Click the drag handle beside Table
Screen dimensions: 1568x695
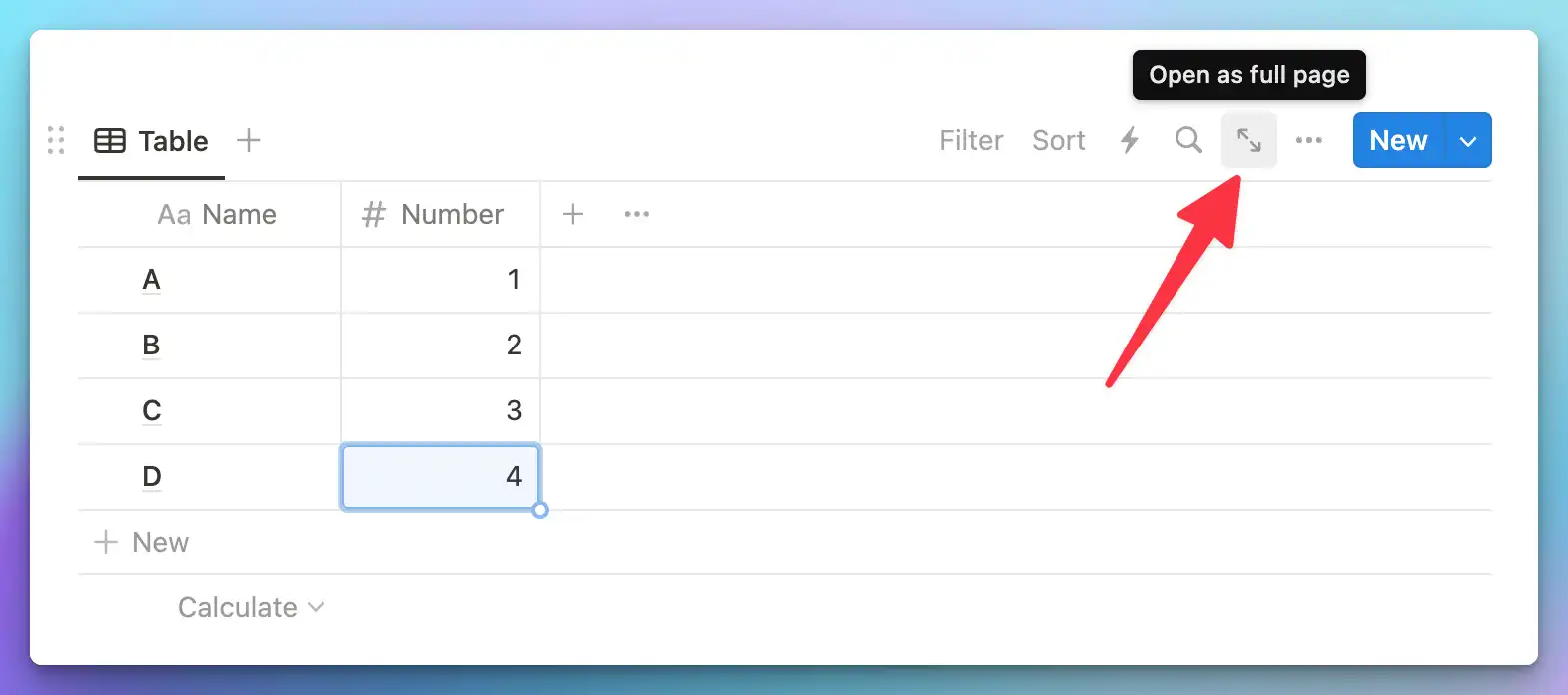pos(56,140)
